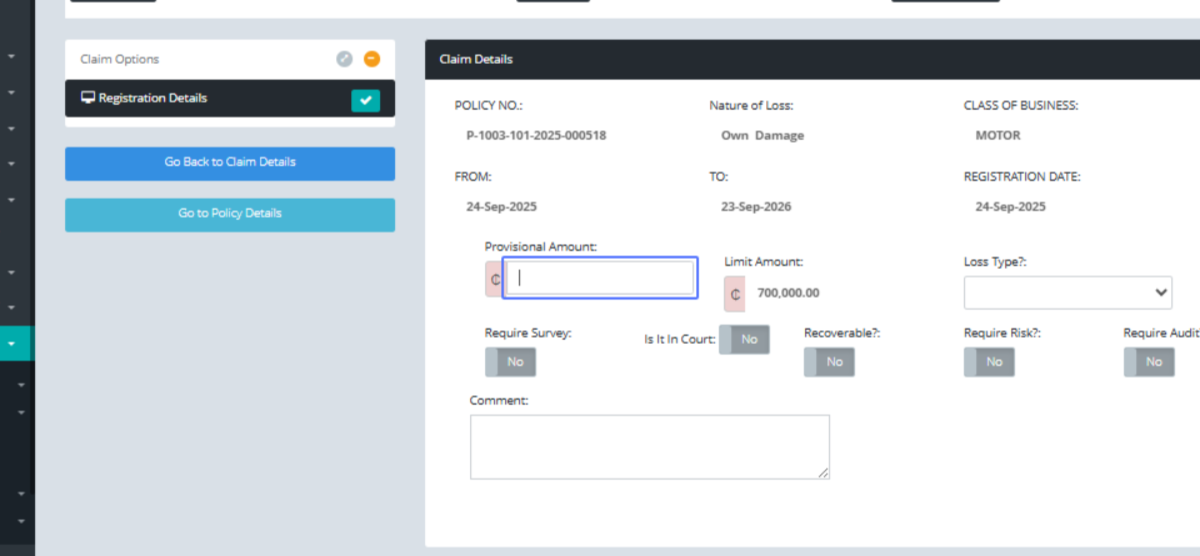Click the gray circular icon in Claim Options header
The height and width of the screenshot is (556, 1200).
coord(344,59)
